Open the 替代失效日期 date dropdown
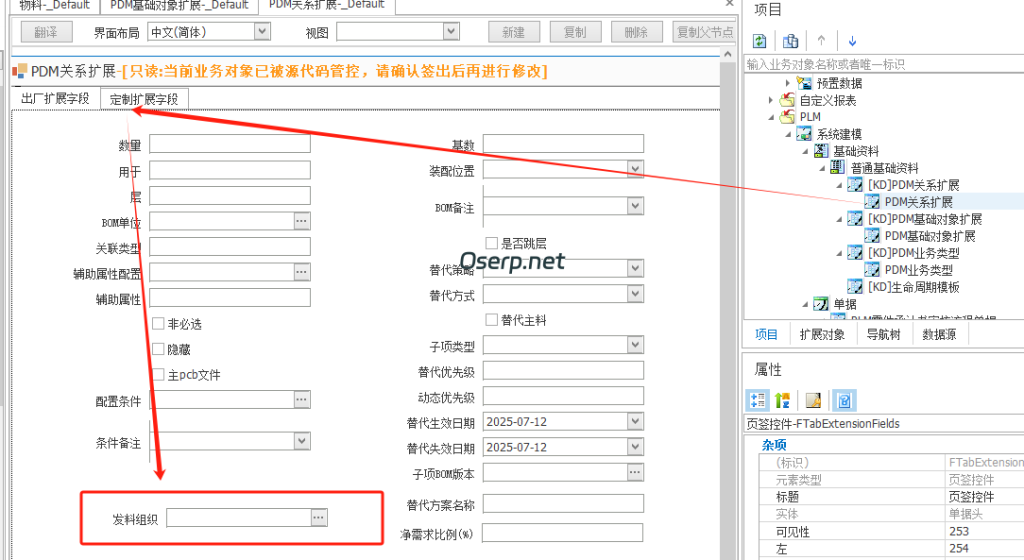 (635, 446)
